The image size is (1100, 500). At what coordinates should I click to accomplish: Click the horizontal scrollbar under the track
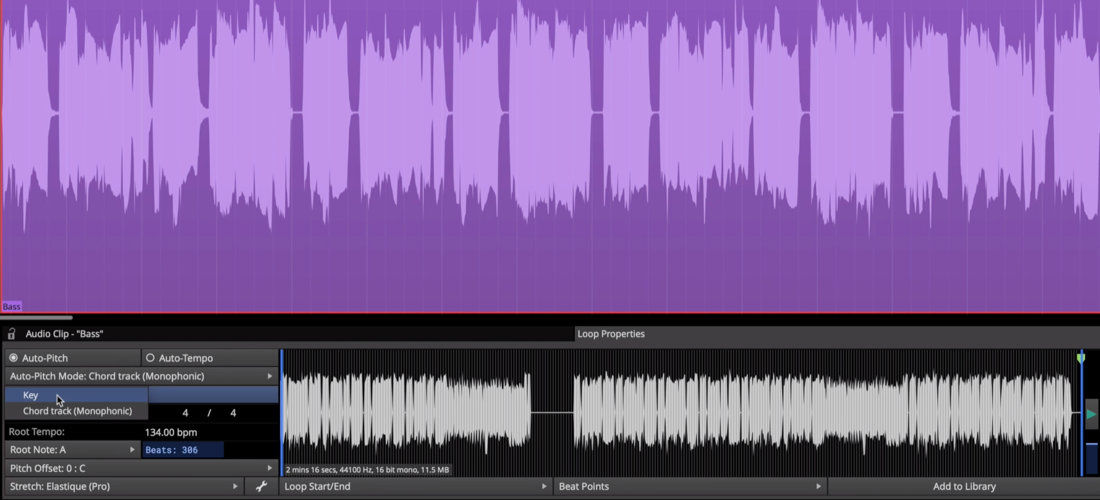[36, 318]
